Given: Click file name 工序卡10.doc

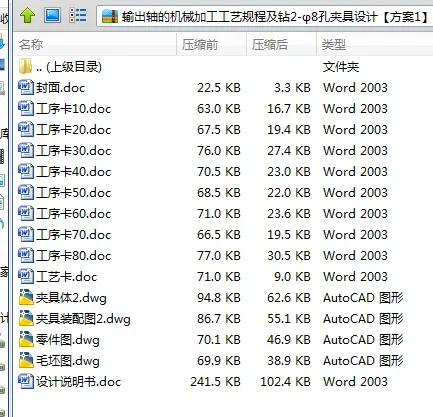Looking at the screenshot, I should tap(74, 109).
